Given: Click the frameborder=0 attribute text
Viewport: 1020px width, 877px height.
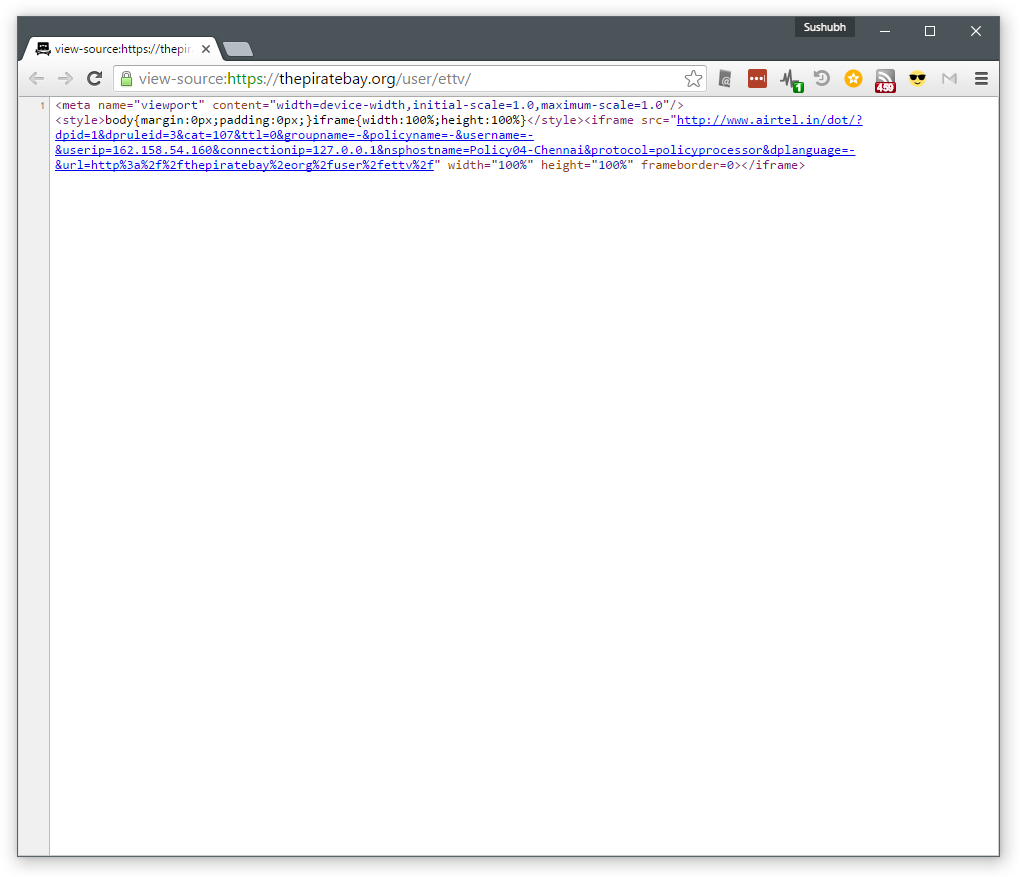Looking at the screenshot, I should pos(687,165).
